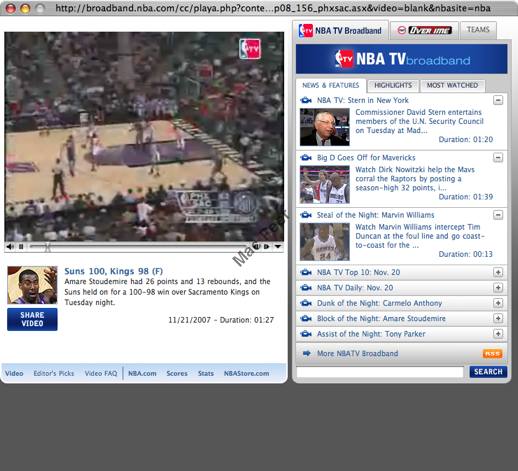Click the video progress seek bar
This screenshot has width=518, height=471.
[x=139, y=247]
